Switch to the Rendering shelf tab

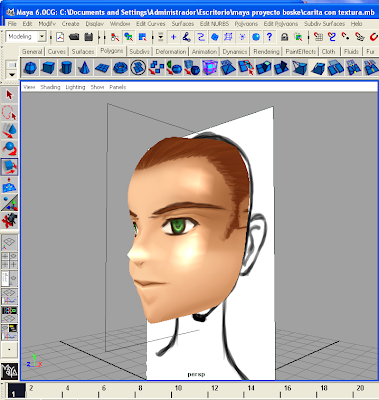click(266, 52)
